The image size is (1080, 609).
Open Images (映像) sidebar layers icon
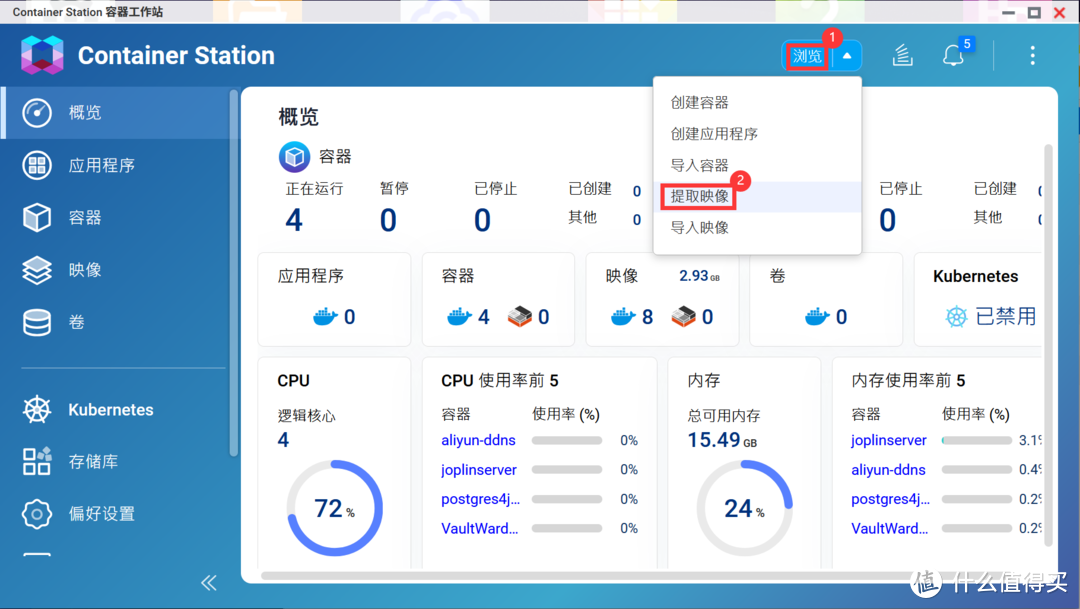coord(37,270)
